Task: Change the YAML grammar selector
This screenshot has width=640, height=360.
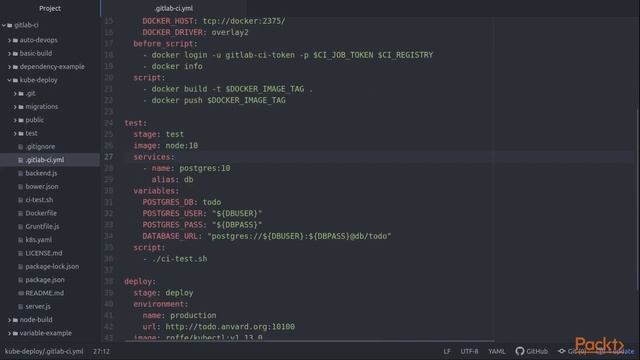Action: tap(497, 351)
